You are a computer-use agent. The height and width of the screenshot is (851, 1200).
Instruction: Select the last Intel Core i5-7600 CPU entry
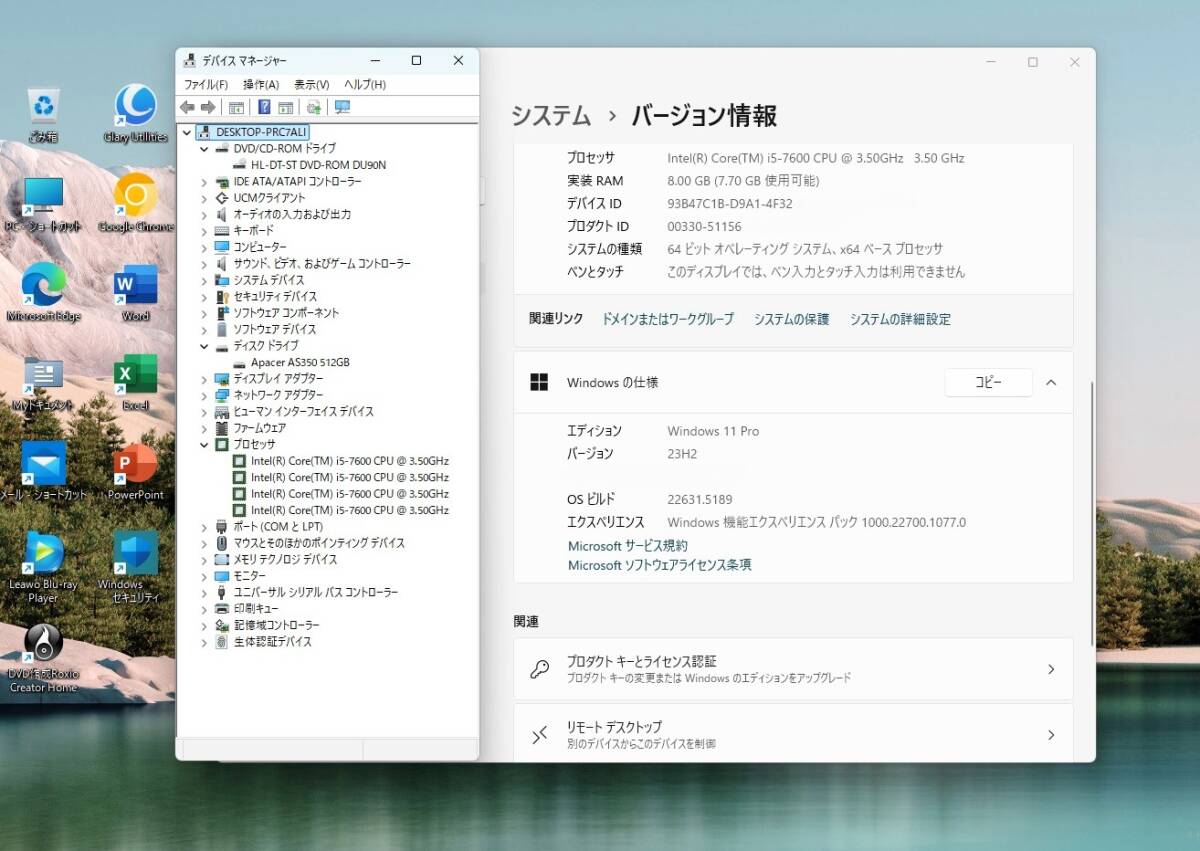[350, 510]
